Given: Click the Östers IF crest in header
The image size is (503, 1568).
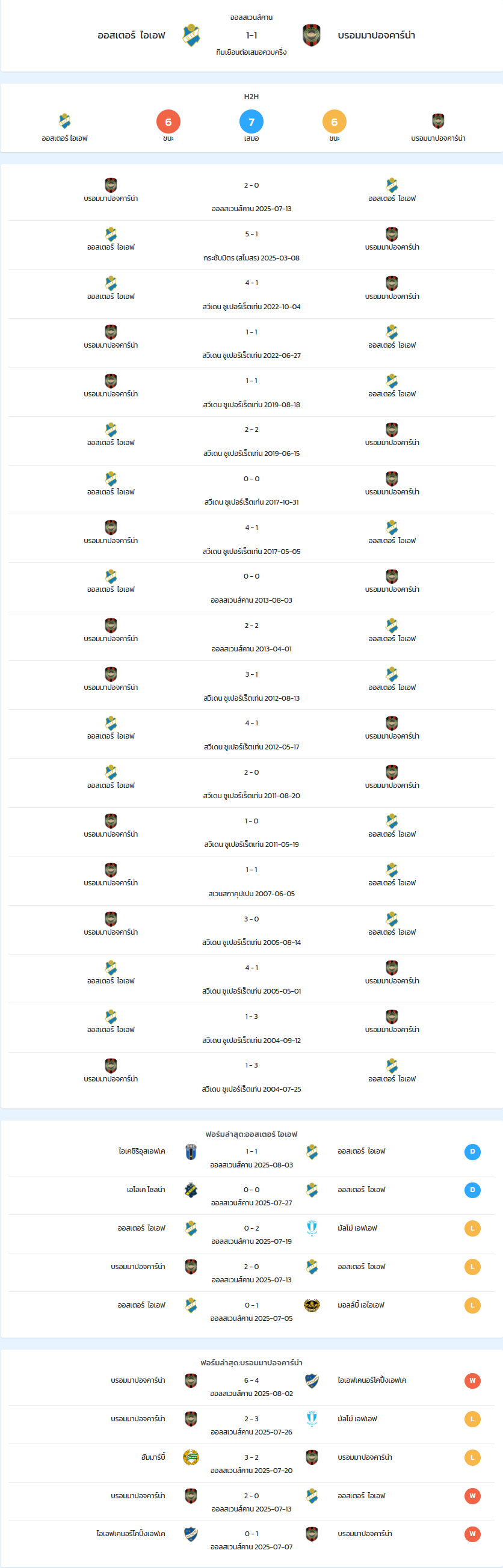Looking at the screenshot, I should (191, 35).
